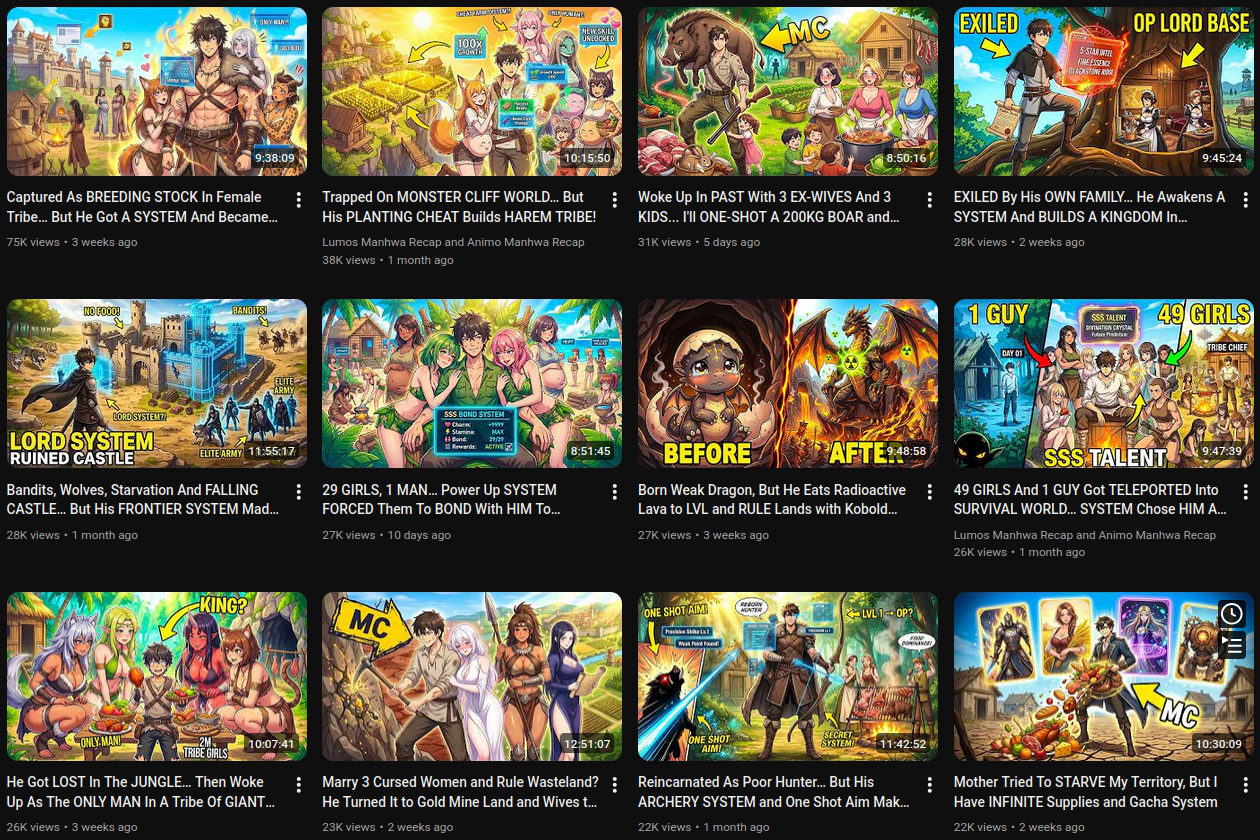Click three-dot menu beside "EXILED By His OWN FAMILY"
The height and width of the screenshot is (840, 1260).
pyautogui.click(x=1245, y=199)
